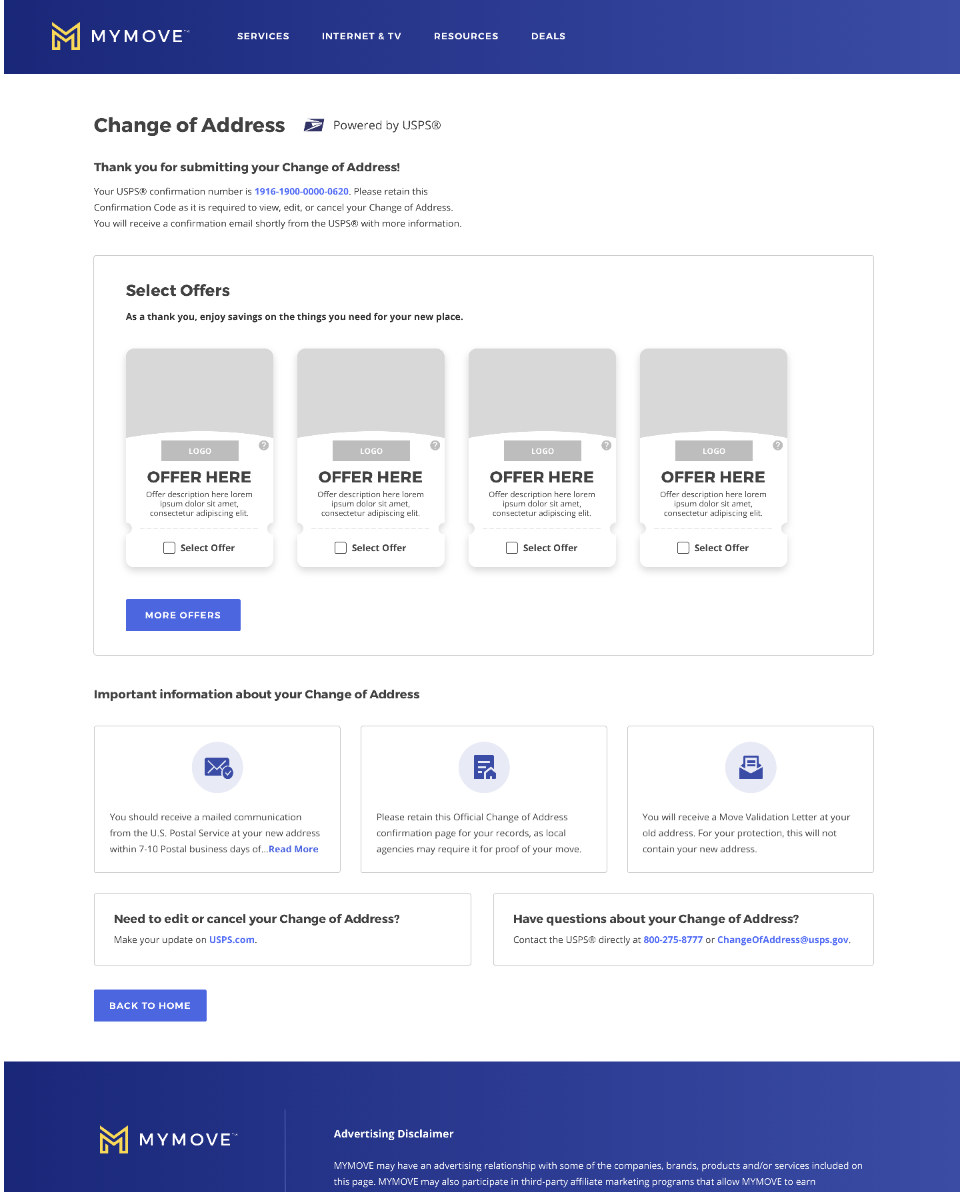
Task: Click the LOGO placeholder on the fourth offer card
Action: tap(714, 451)
